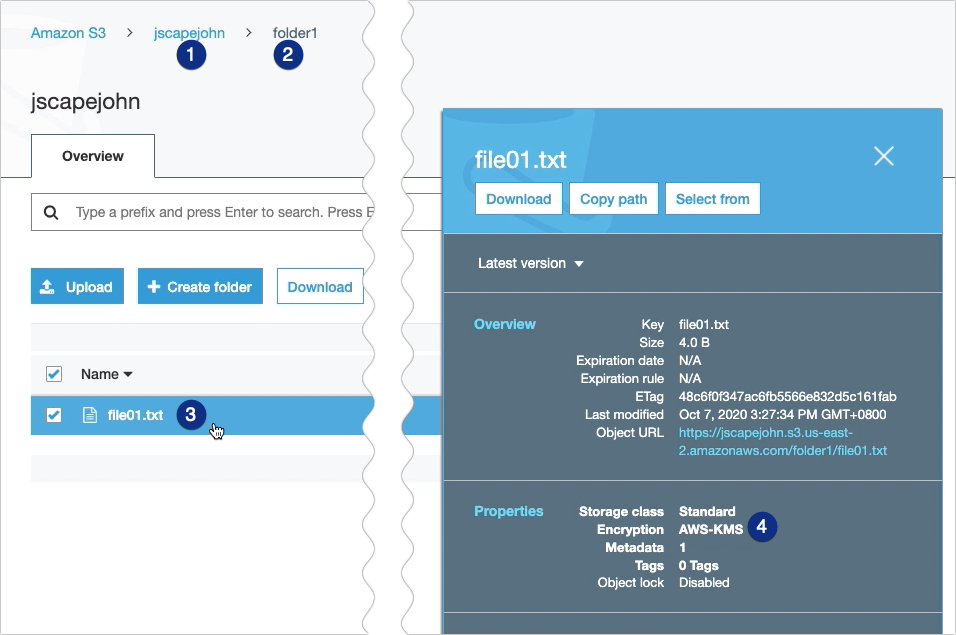The image size is (956, 635).
Task: Toggle the select-all checkbox in header
Action: point(54,374)
